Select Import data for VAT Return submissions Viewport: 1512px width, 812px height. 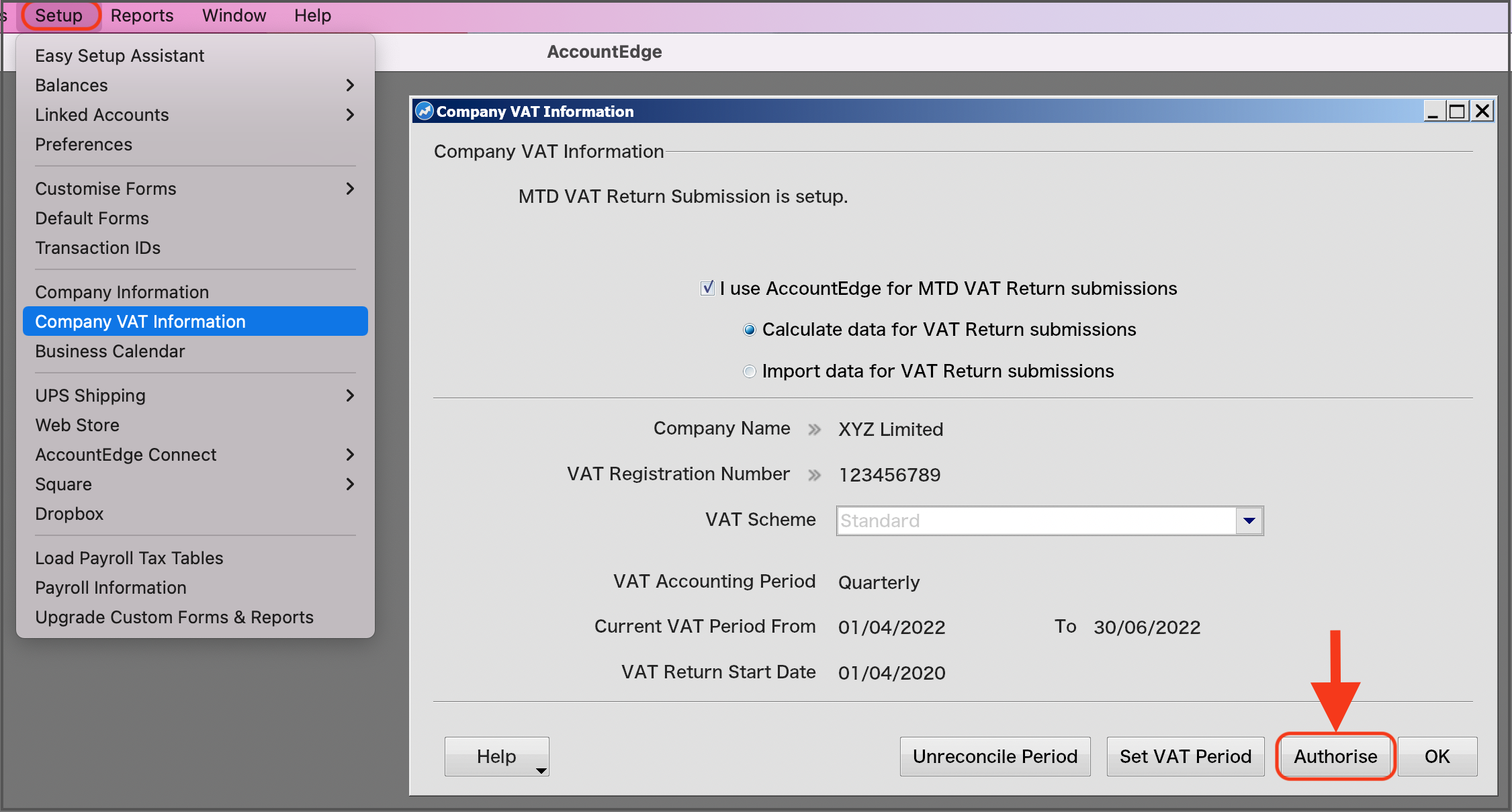click(749, 371)
